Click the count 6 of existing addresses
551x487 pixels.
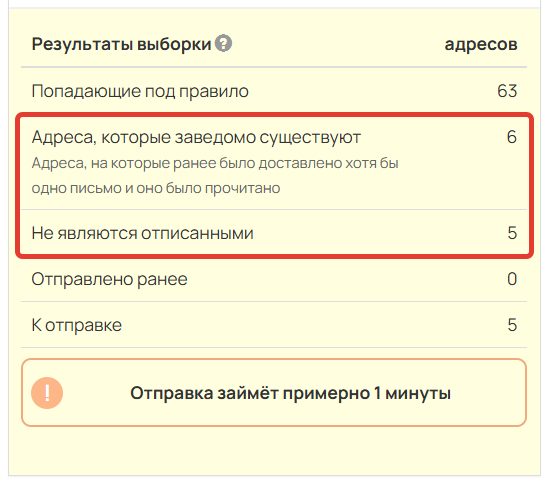pos(512,137)
